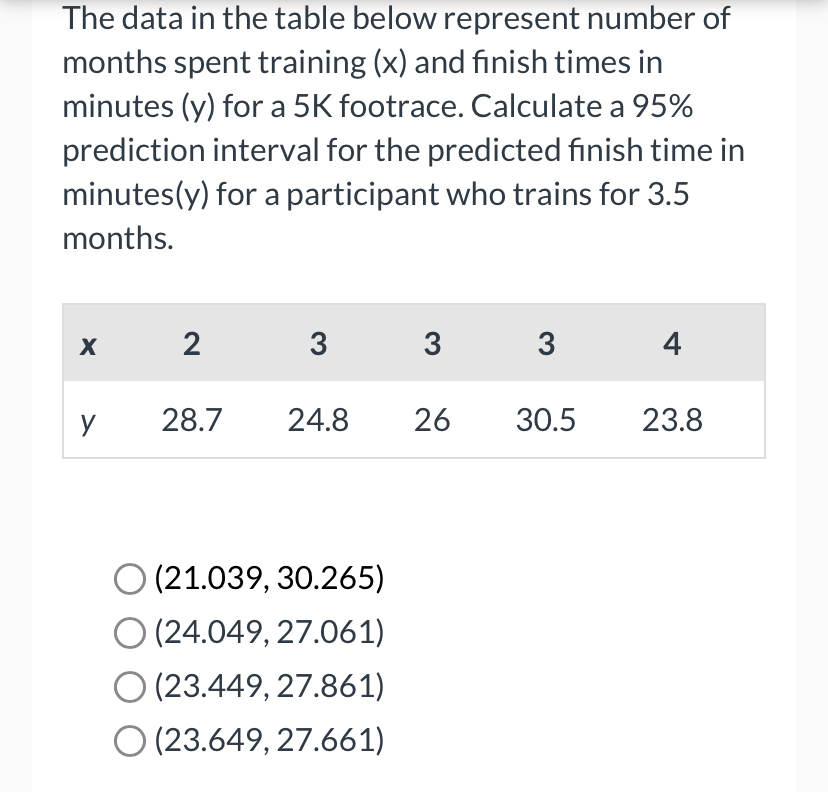Click the radio circle beside 21.039
The height and width of the screenshot is (792, 828).
[129, 578]
